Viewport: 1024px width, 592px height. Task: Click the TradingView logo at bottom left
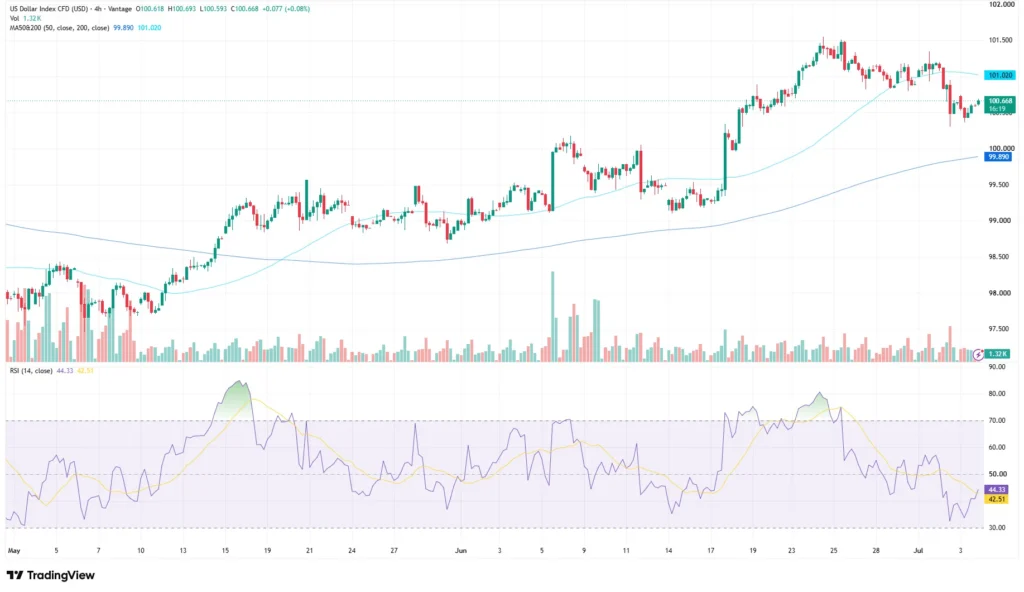pyautogui.click(x=51, y=575)
